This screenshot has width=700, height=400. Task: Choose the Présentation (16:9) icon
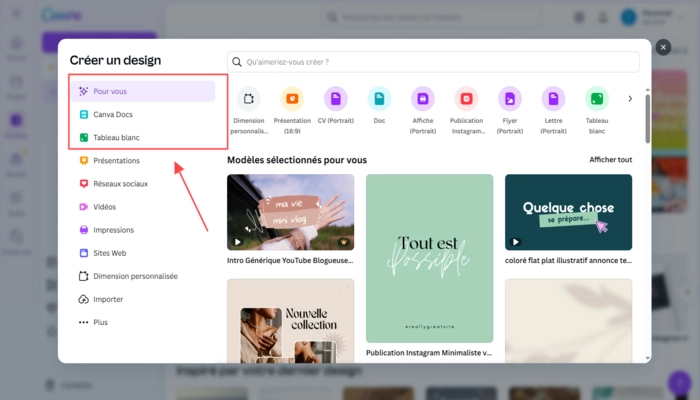click(x=292, y=99)
